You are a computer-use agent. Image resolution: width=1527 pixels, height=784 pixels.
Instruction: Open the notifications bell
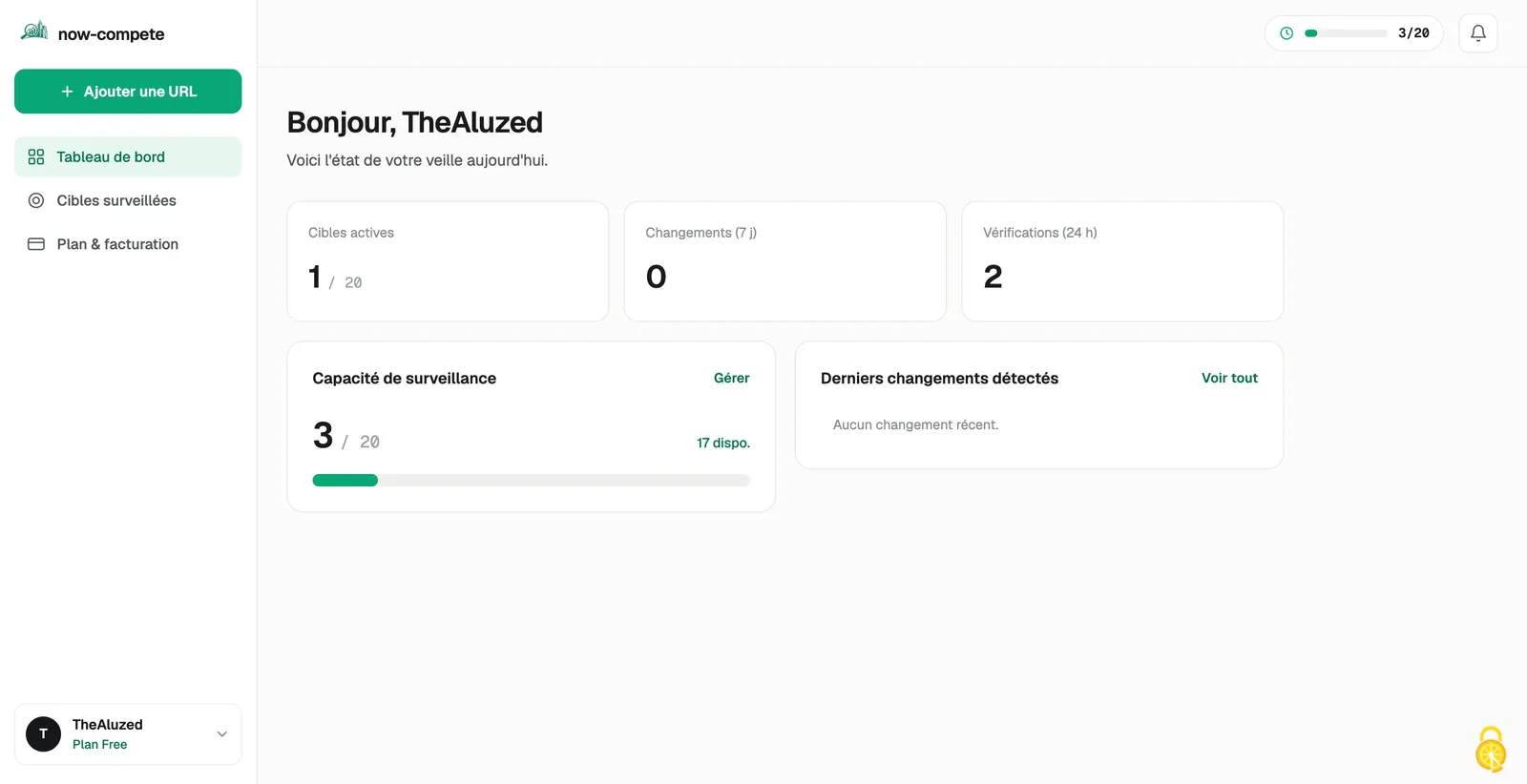click(1478, 33)
